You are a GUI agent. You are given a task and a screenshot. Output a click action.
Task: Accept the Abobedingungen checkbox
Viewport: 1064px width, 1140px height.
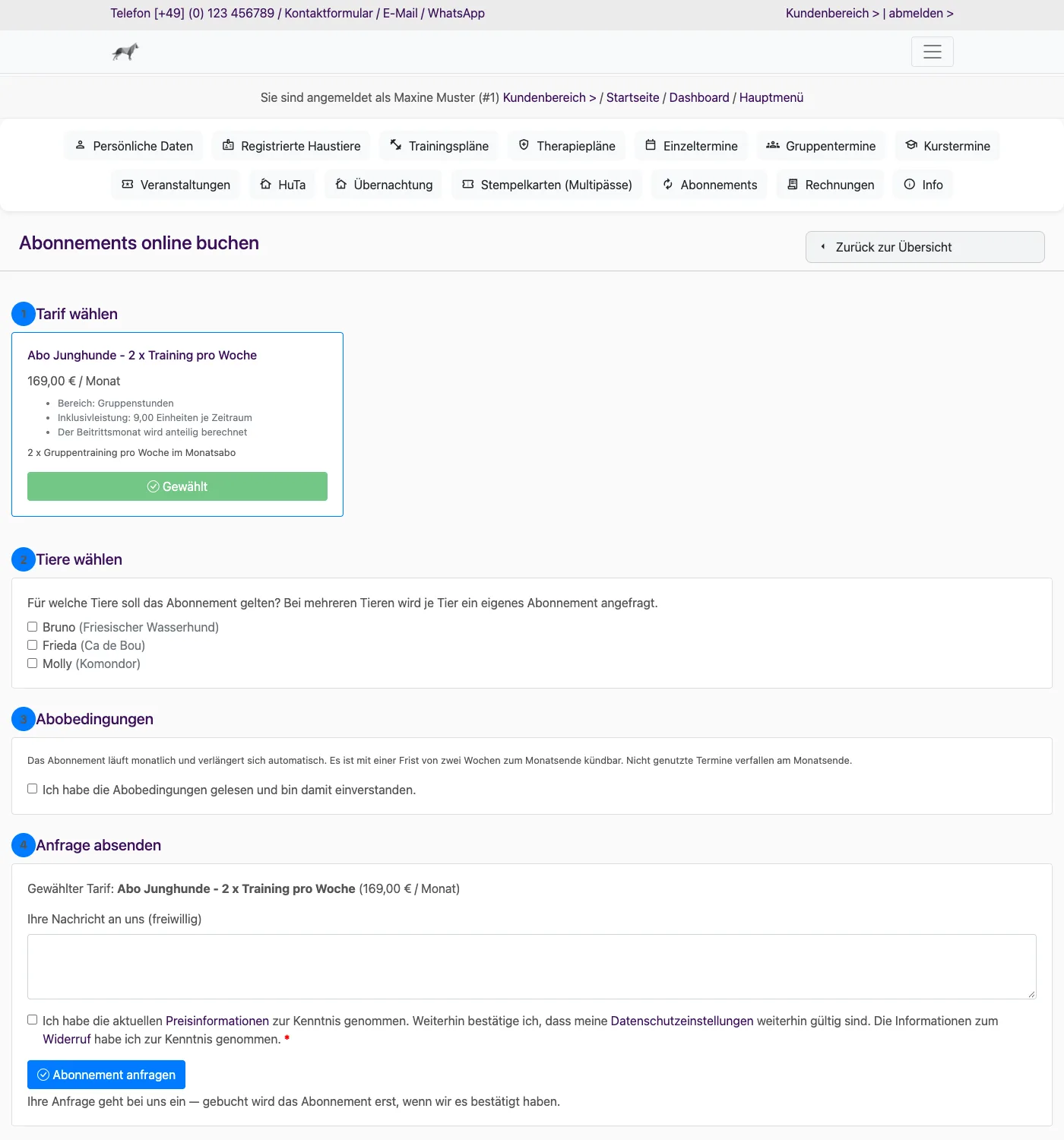[x=33, y=789]
